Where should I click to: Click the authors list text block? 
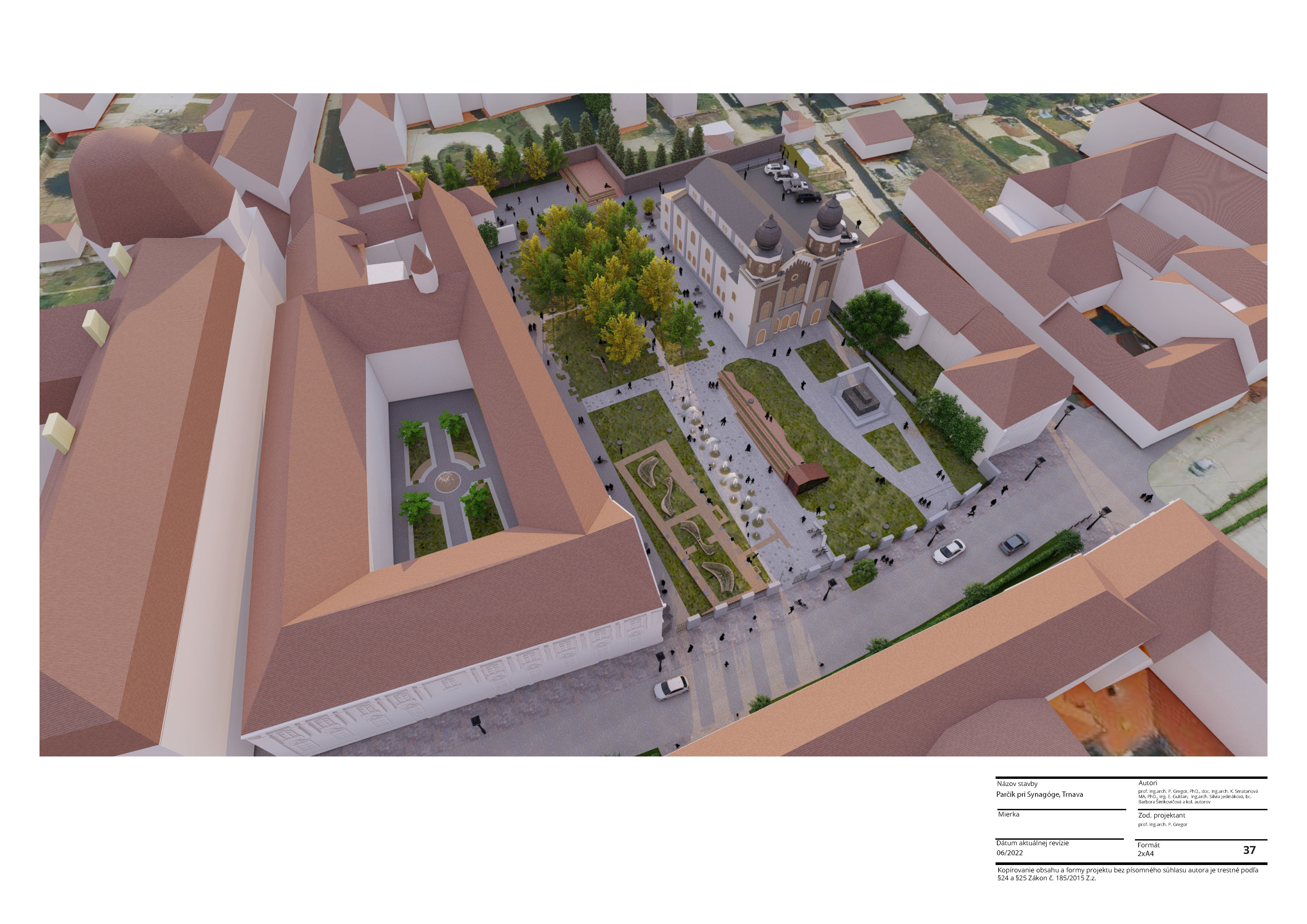(x=1198, y=796)
